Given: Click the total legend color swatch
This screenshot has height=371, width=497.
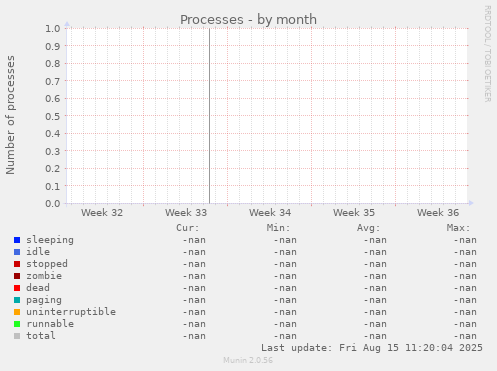Looking at the screenshot, I should [17, 336].
